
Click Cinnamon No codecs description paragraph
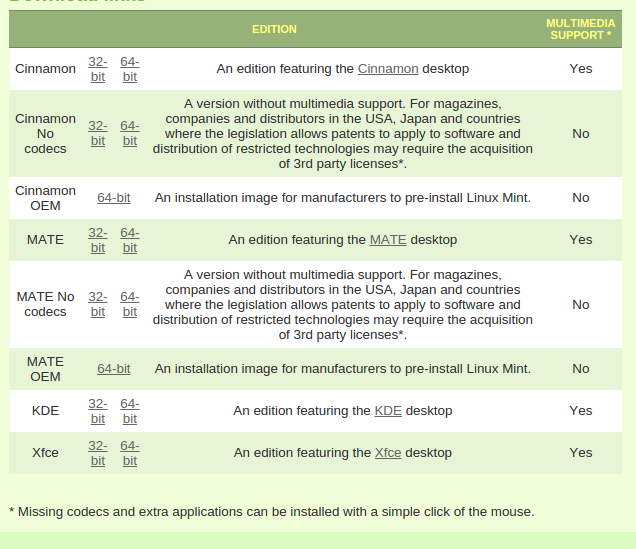tap(343, 133)
